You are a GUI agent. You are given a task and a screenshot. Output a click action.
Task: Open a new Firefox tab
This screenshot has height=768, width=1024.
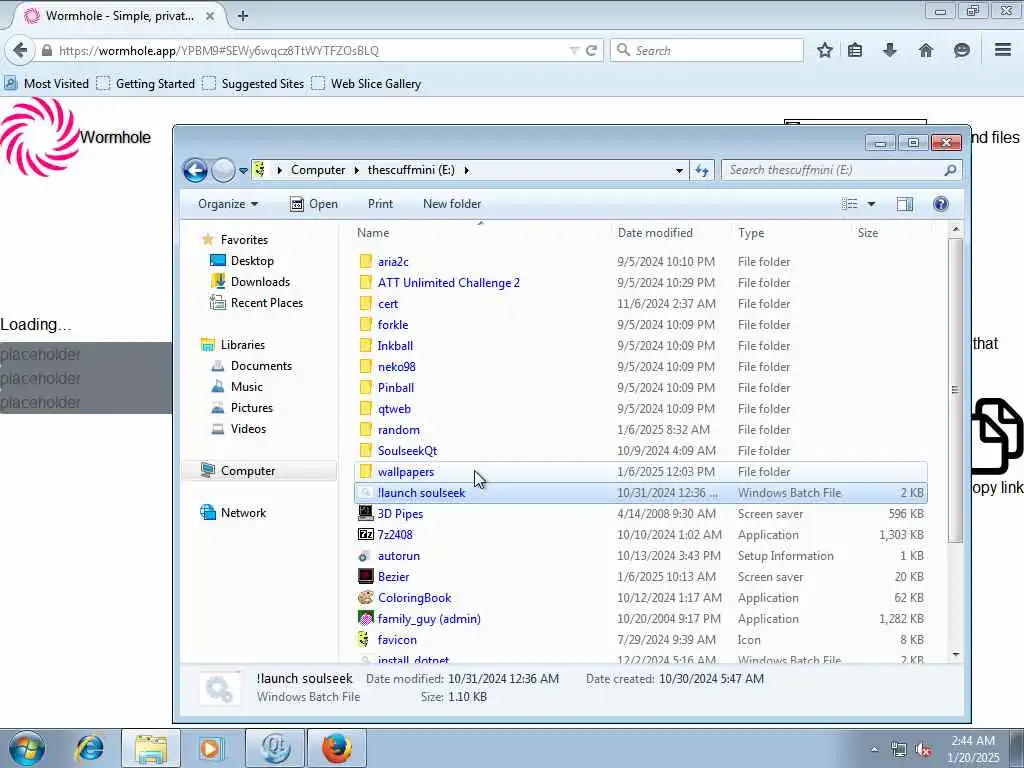pos(243,16)
